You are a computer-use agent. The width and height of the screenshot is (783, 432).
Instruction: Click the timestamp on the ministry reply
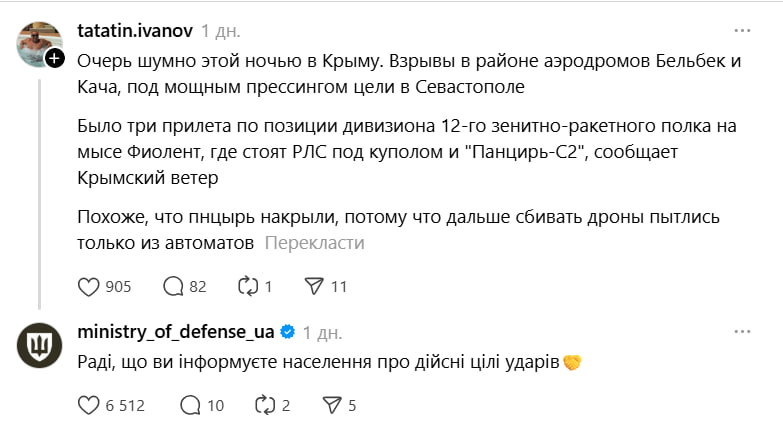pos(322,332)
